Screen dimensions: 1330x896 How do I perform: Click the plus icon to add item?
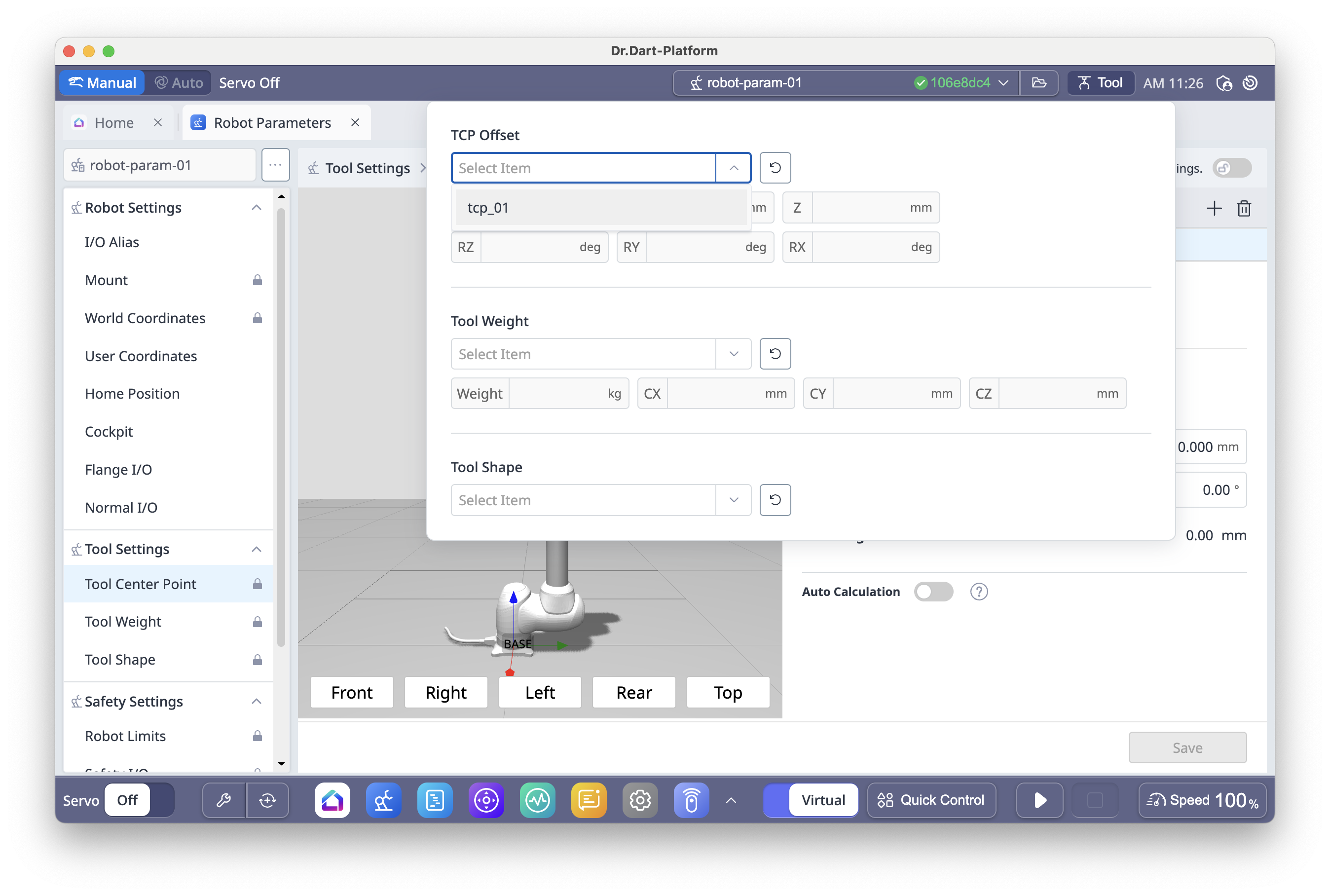(1214, 209)
